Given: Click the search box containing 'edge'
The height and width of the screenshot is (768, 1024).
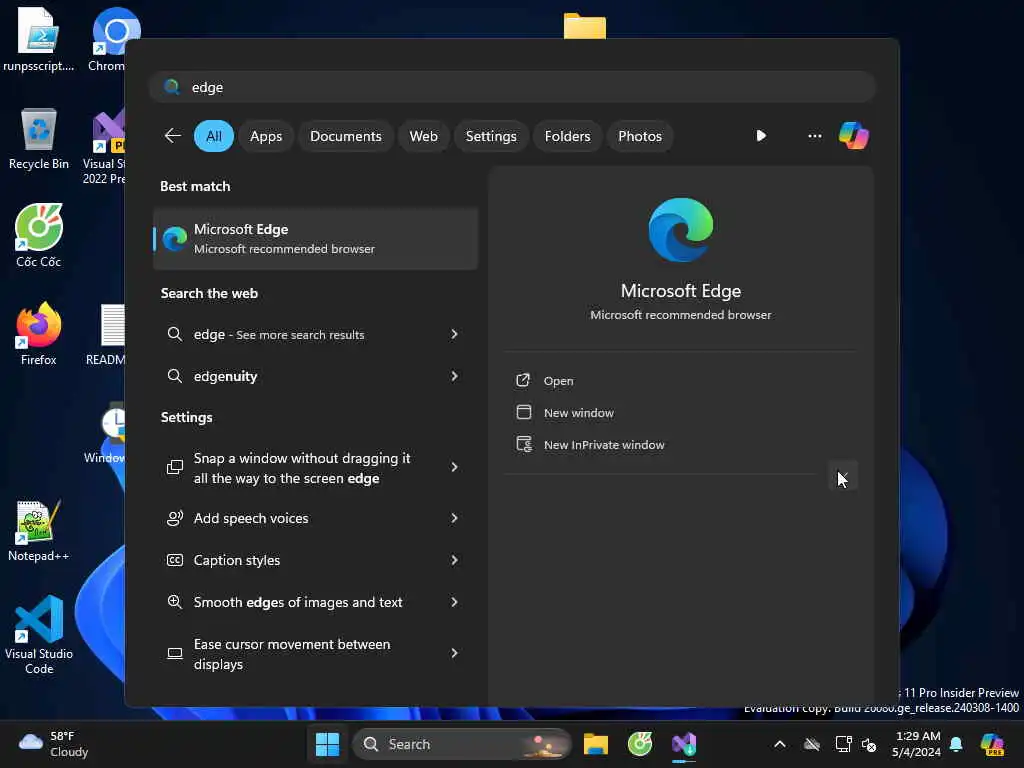Looking at the screenshot, I should tap(512, 87).
